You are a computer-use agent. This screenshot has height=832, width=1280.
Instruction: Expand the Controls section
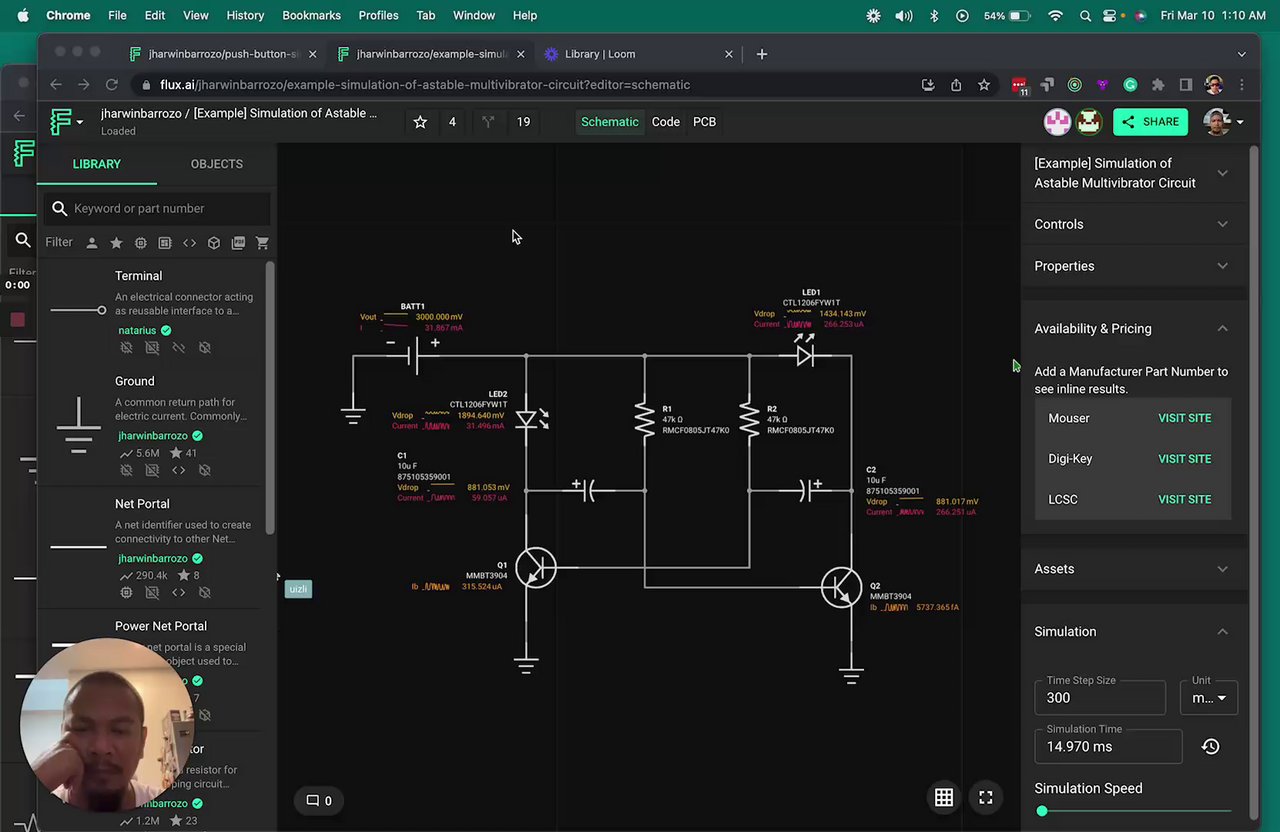click(x=1130, y=224)
